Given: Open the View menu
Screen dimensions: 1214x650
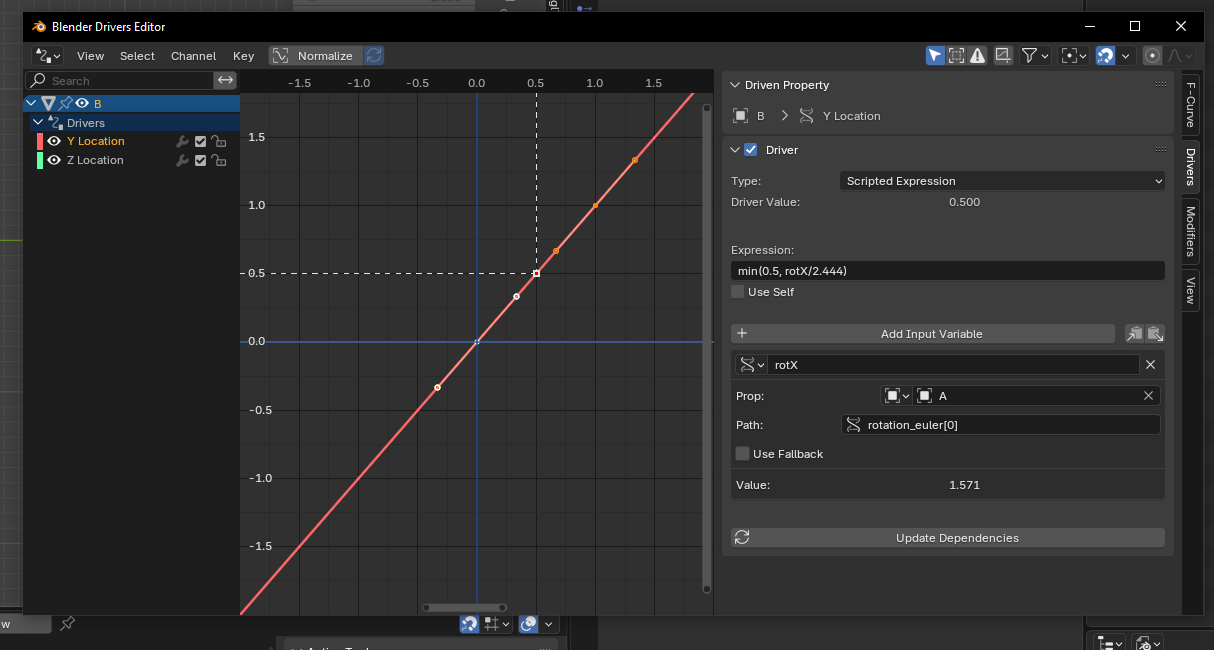Looking at the screenshot, I should 90,56.
